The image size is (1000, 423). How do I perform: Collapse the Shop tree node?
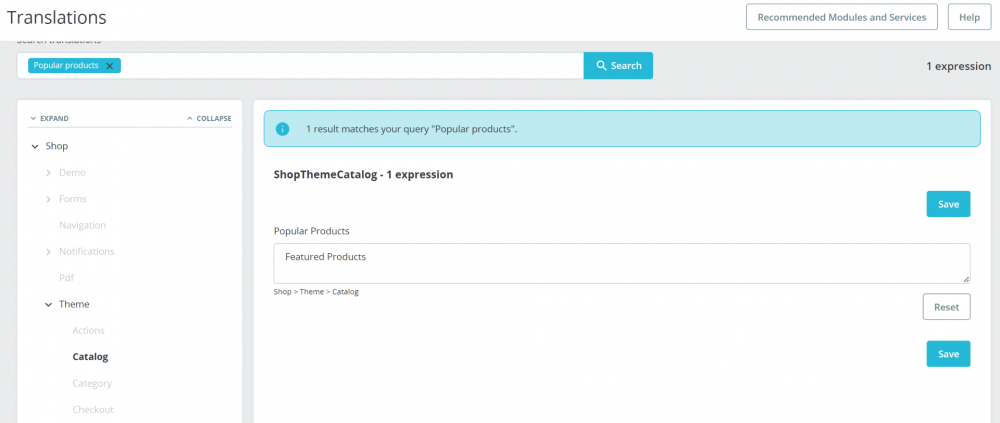coord(34,146)
